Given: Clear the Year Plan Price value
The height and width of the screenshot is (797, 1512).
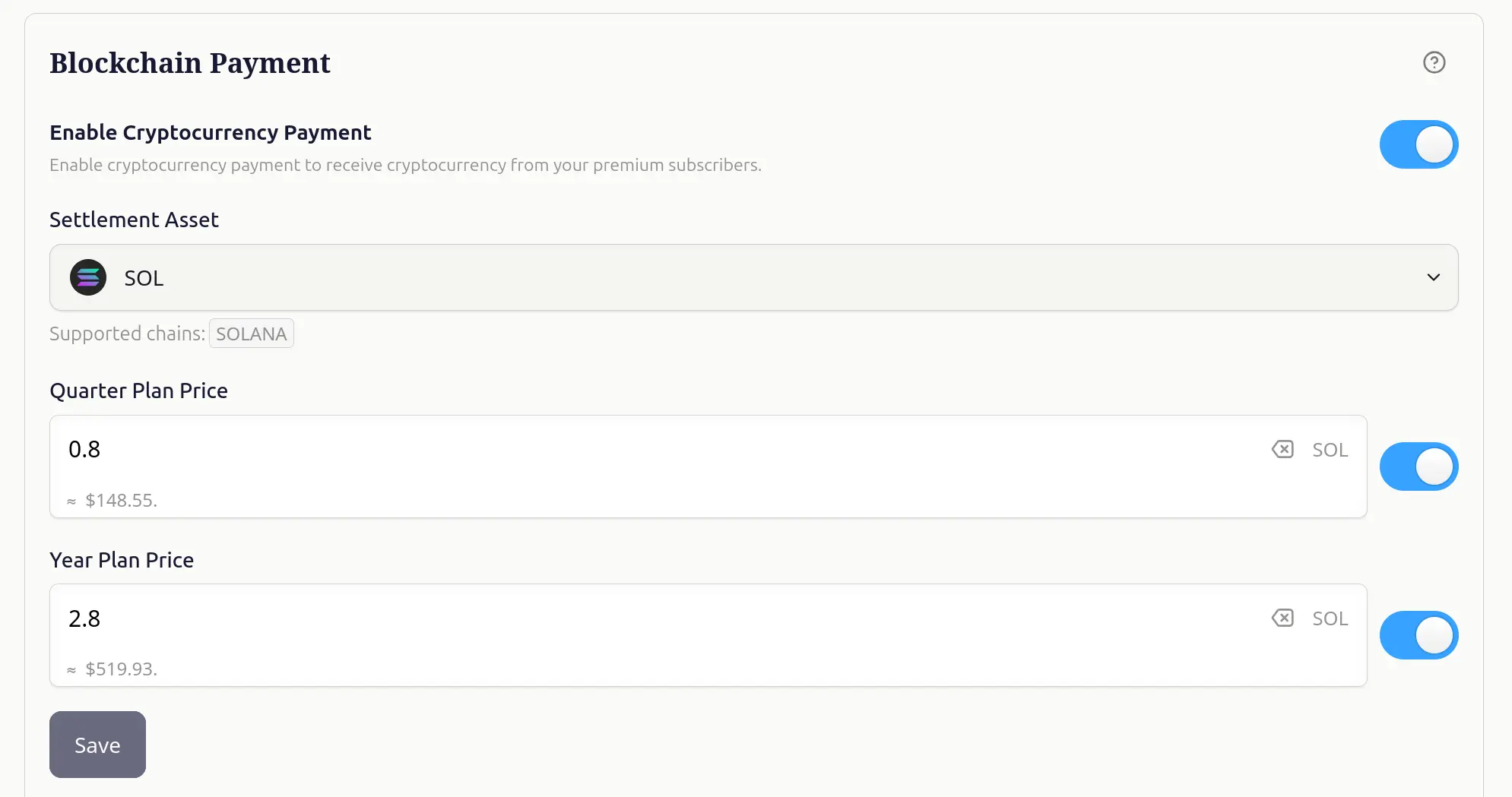Looking at the screenshot, I should pyautogui.click(x=1282, y=618).
